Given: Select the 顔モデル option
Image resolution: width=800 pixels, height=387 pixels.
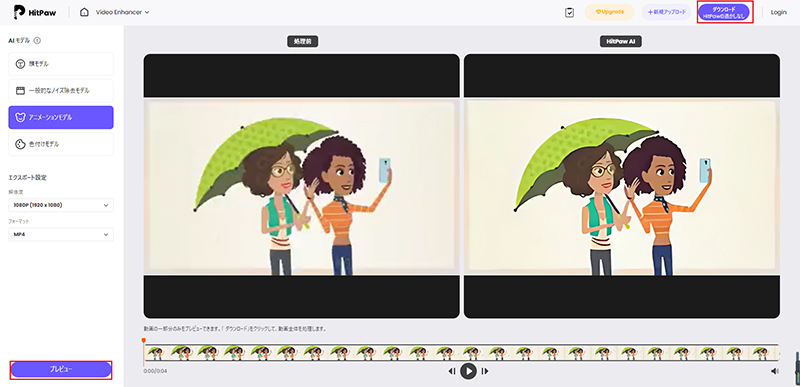Looking at the screenshot, I should click(x=61, y=64).
